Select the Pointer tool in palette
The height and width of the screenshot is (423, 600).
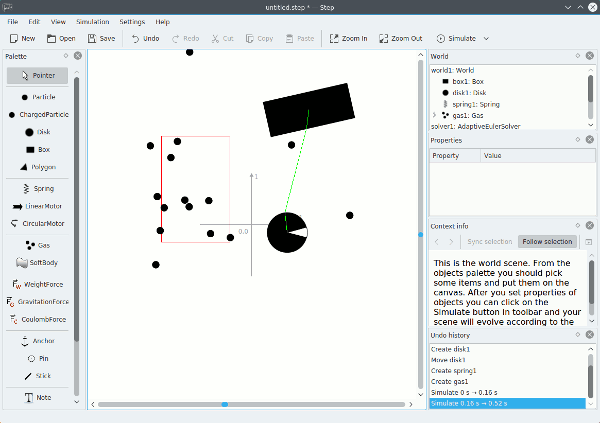(37, 75)
